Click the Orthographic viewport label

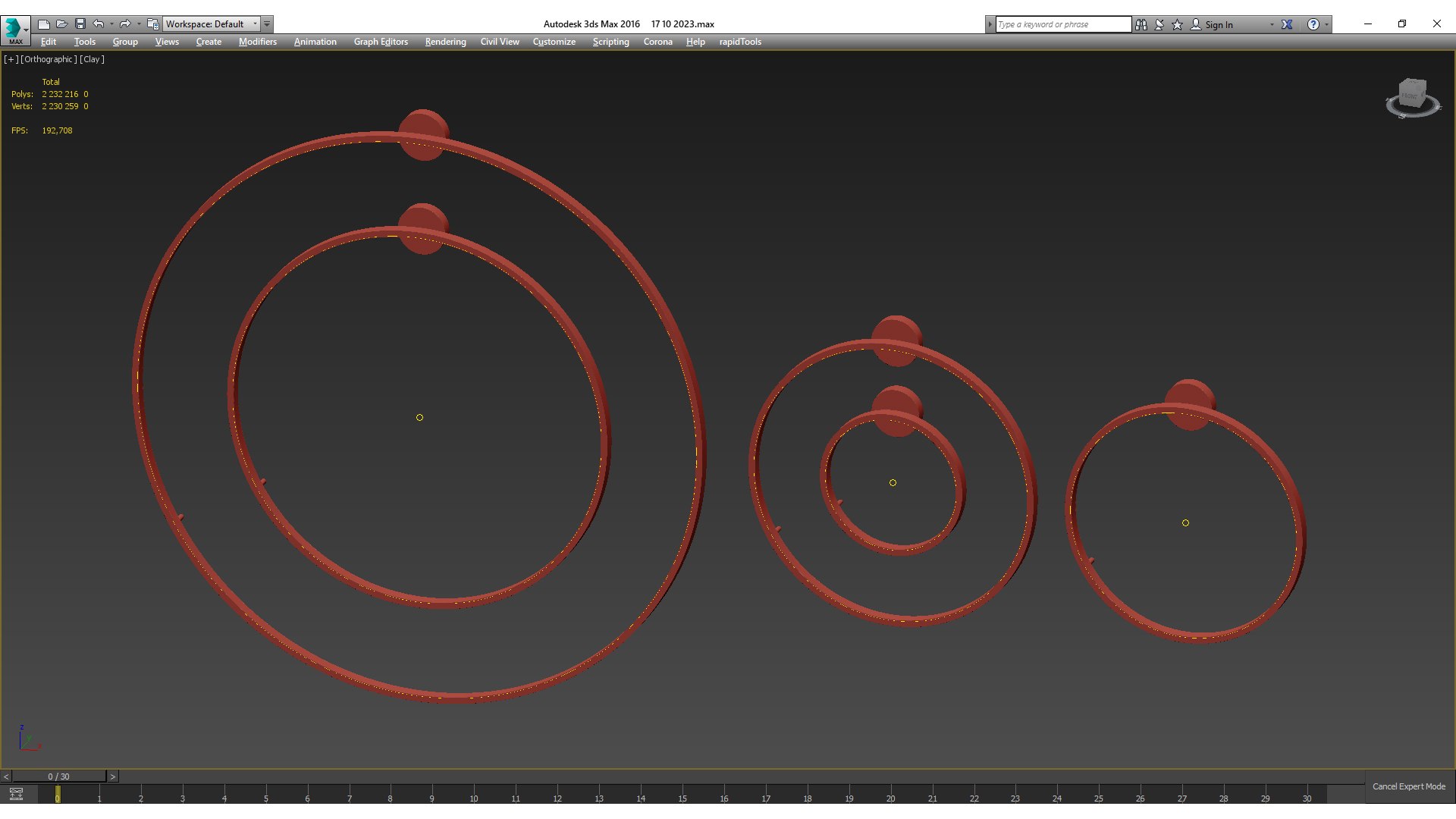[x=49, y=59]
